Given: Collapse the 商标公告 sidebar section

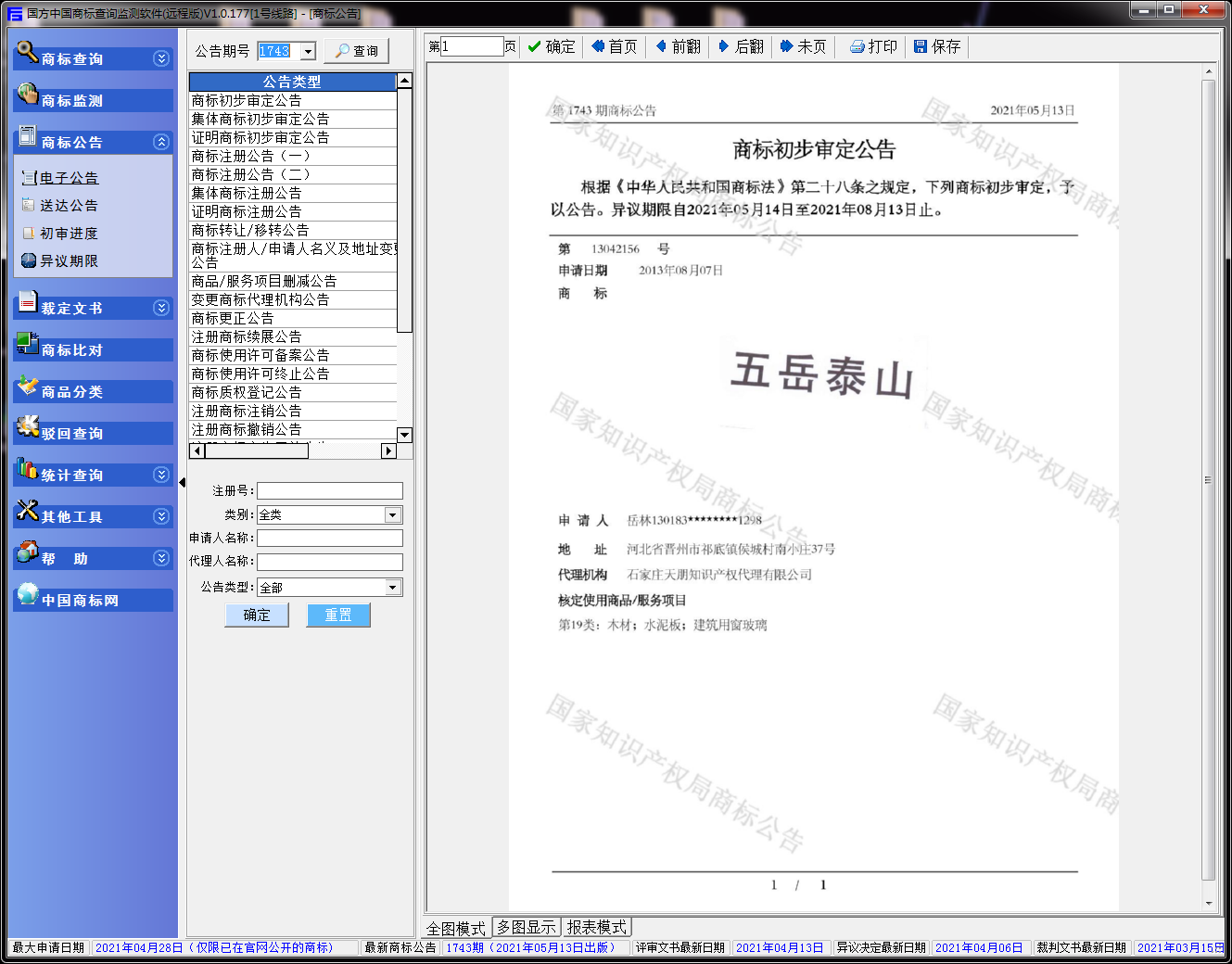Looking at the screenshot, I should click(x=161, y=142).
